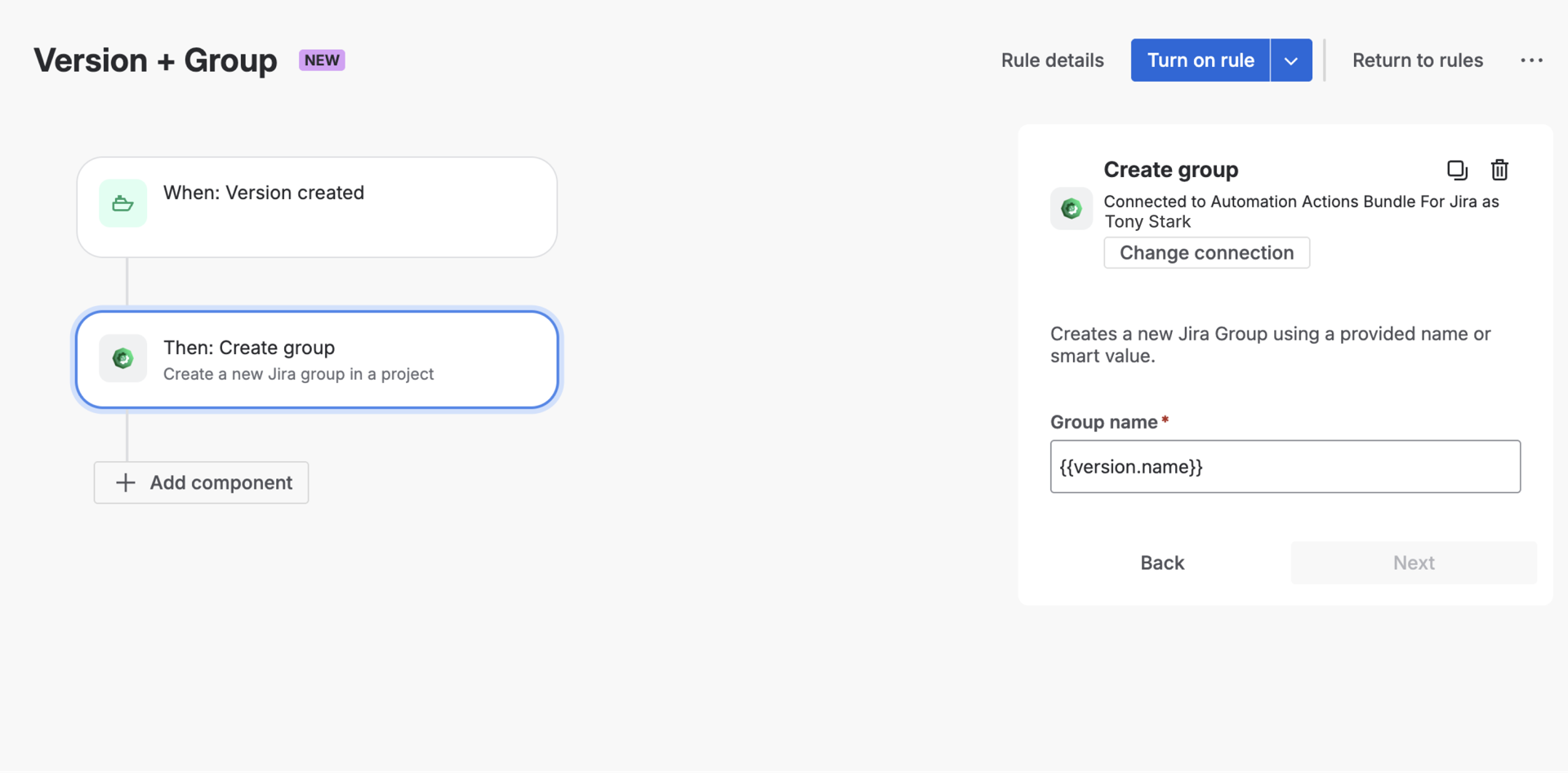
Task: Click Return to rules
Action: click(1417, 60)
